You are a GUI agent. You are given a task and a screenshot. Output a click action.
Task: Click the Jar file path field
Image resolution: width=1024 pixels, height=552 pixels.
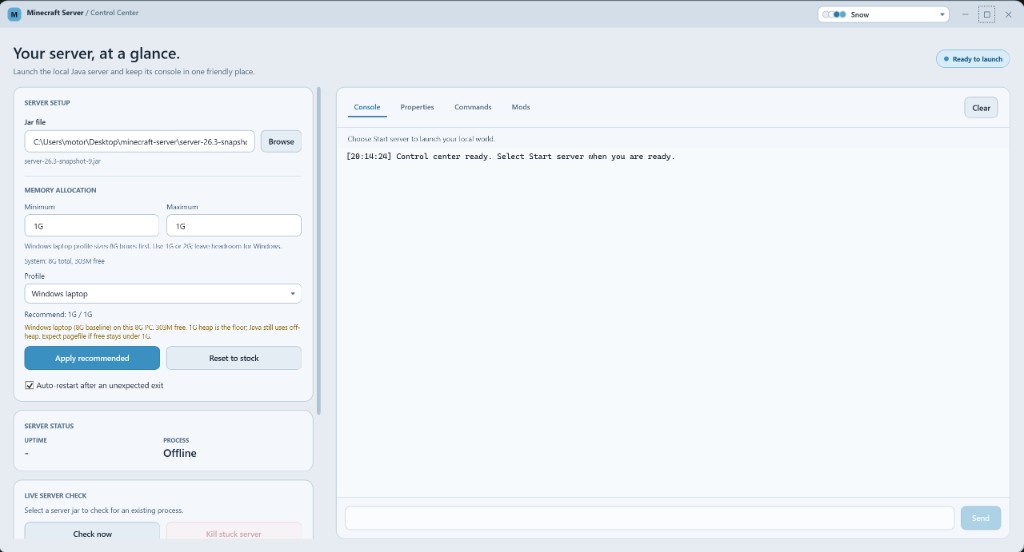point(140,142)
